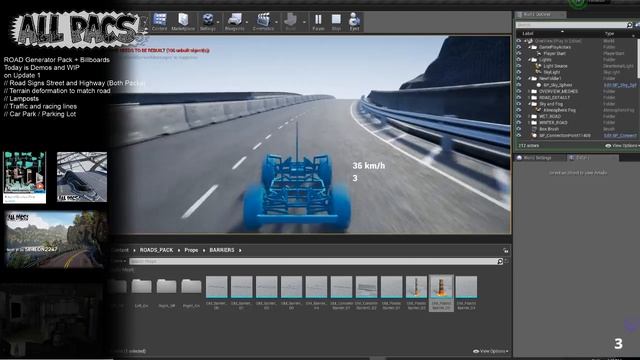Collapse the GamePlayActors folder

[529, 47]
